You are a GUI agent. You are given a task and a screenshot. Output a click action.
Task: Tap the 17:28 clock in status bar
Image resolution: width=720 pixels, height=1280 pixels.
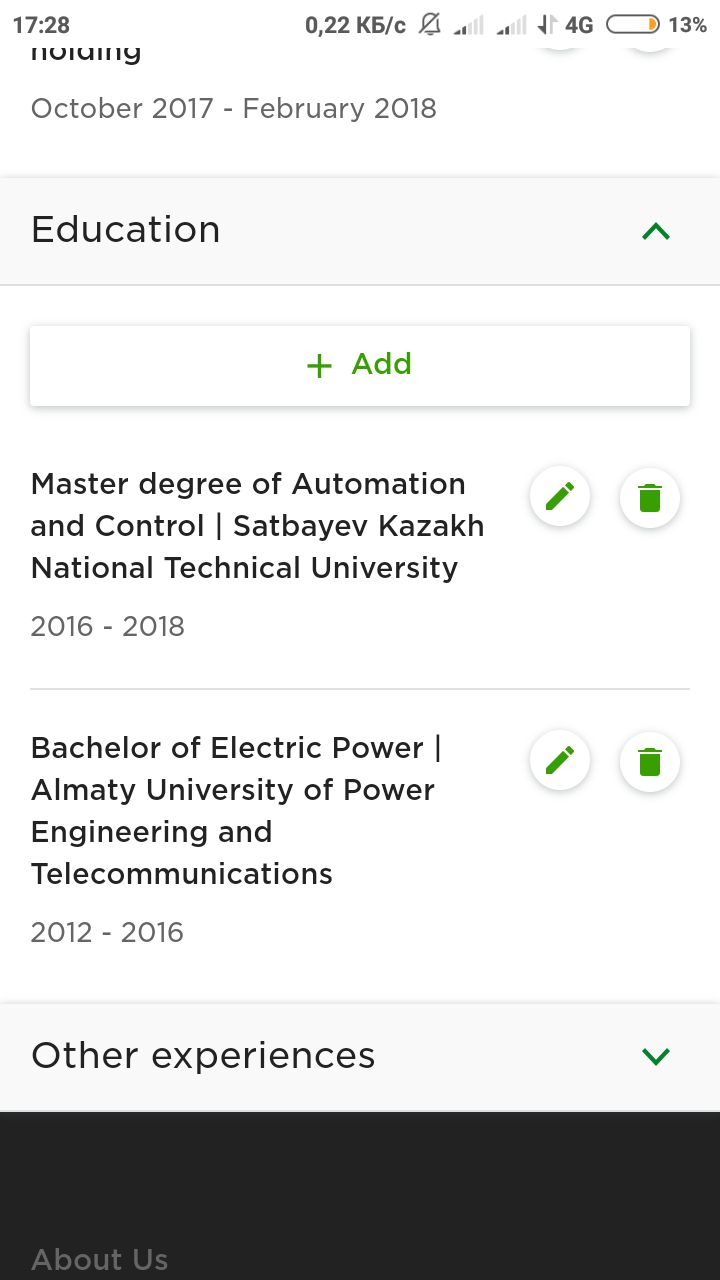(x=42, y=25)
